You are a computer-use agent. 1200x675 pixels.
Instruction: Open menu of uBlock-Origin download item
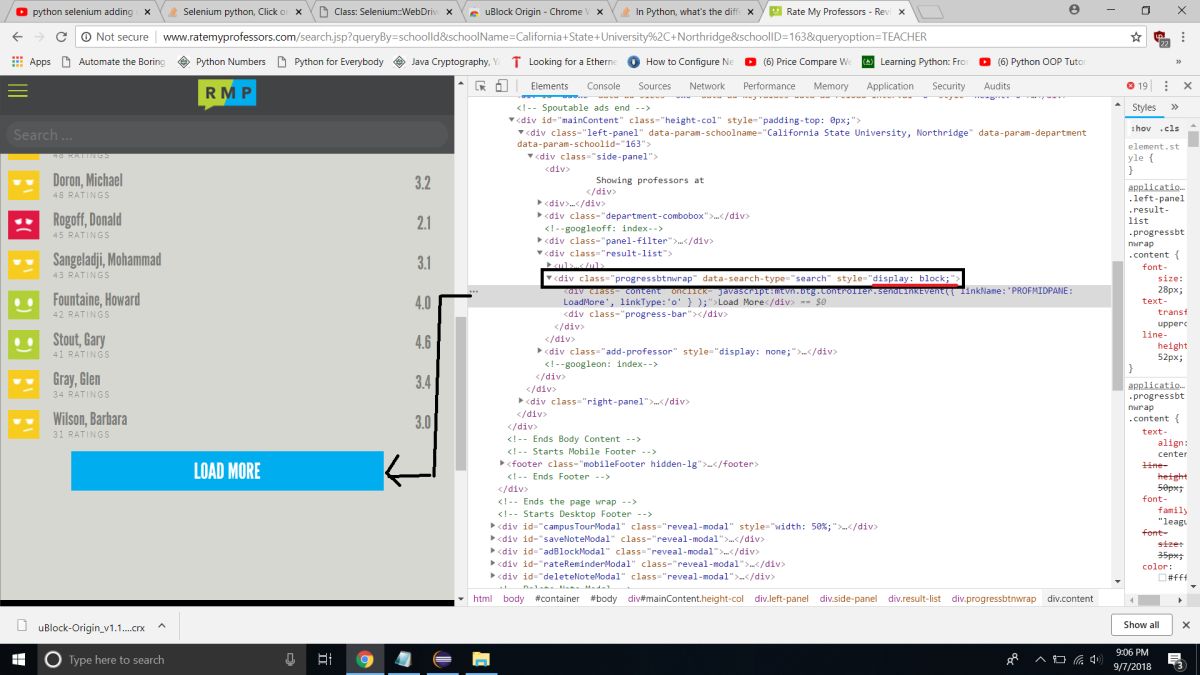(164, 626)
